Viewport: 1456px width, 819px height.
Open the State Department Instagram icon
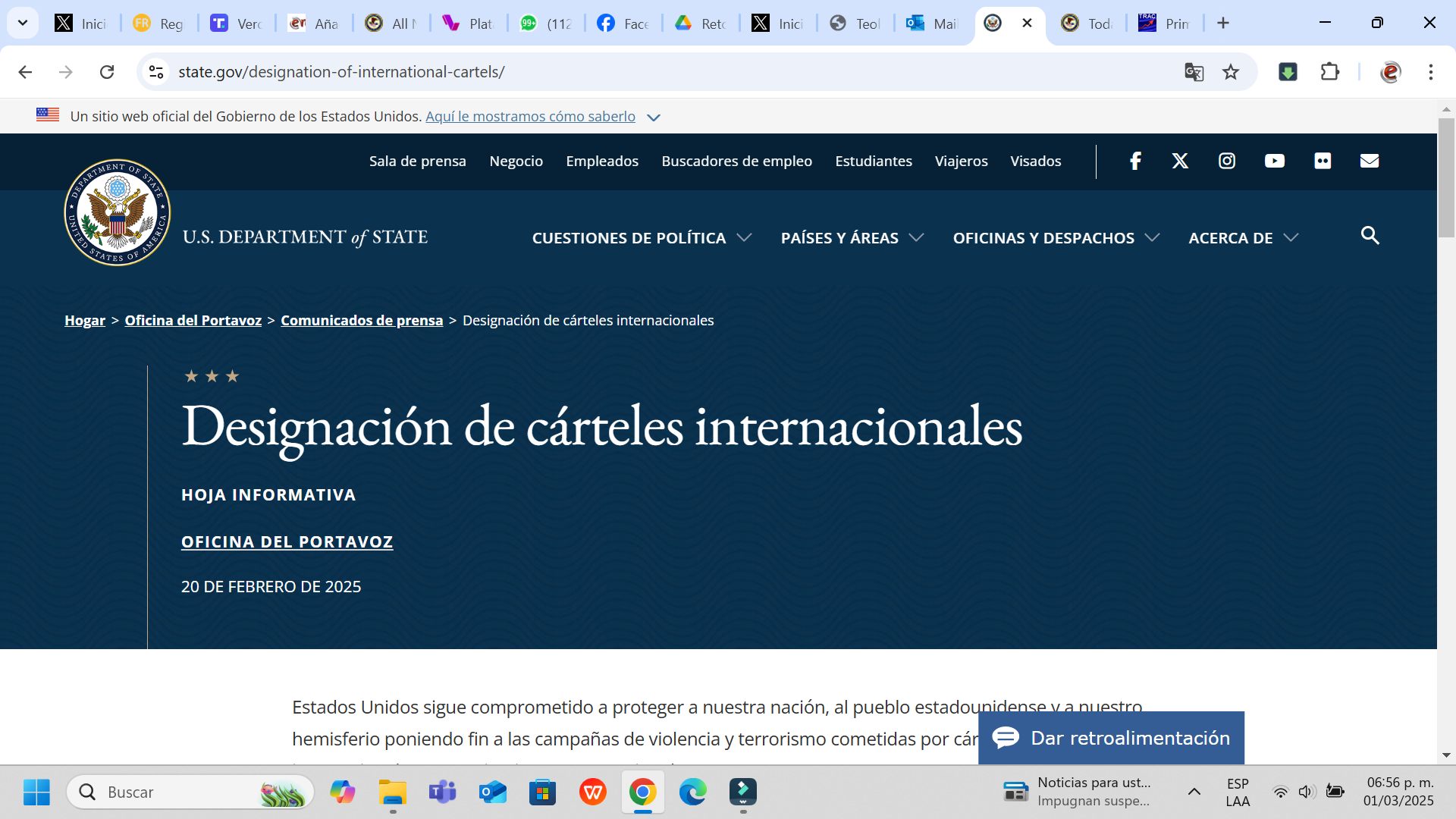point(1227,161)
